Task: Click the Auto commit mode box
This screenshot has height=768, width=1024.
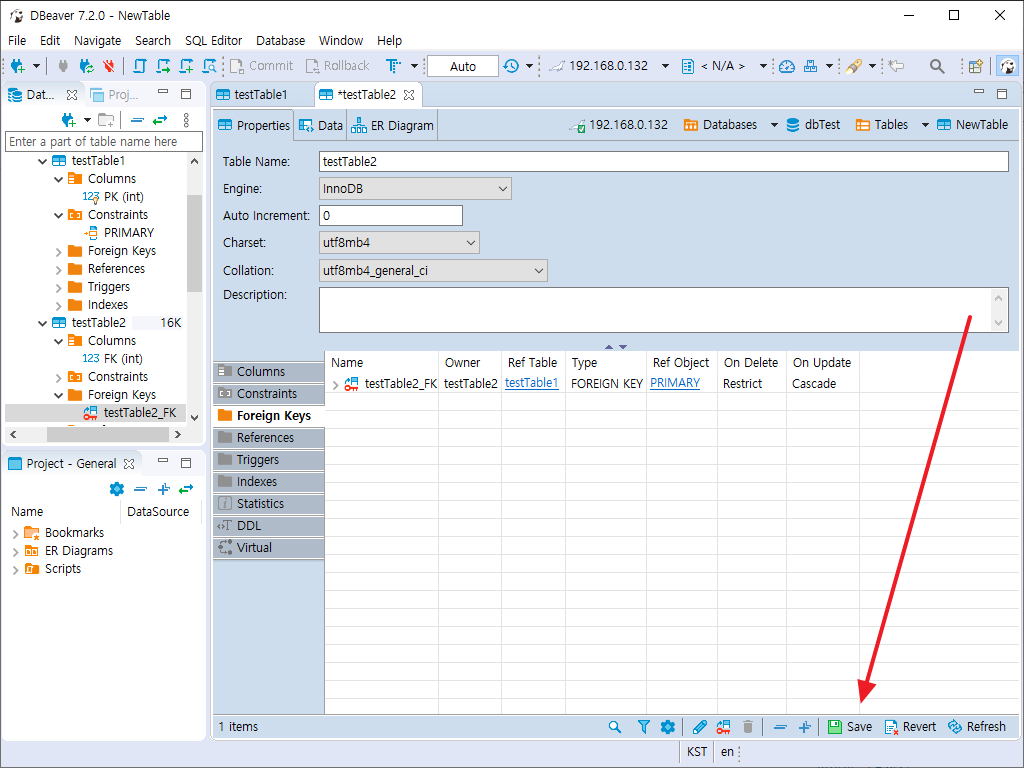Action: click(x=462, y=66)
